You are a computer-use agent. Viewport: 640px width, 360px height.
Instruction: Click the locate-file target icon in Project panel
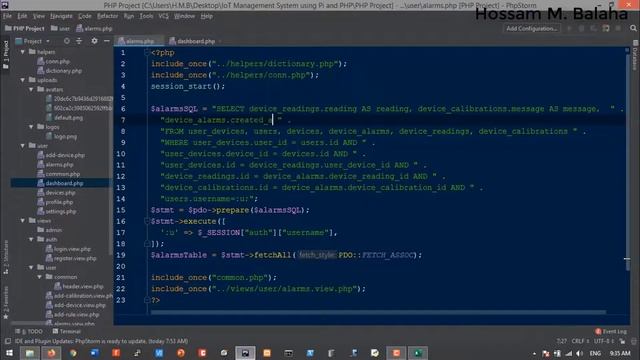[67, 41]
